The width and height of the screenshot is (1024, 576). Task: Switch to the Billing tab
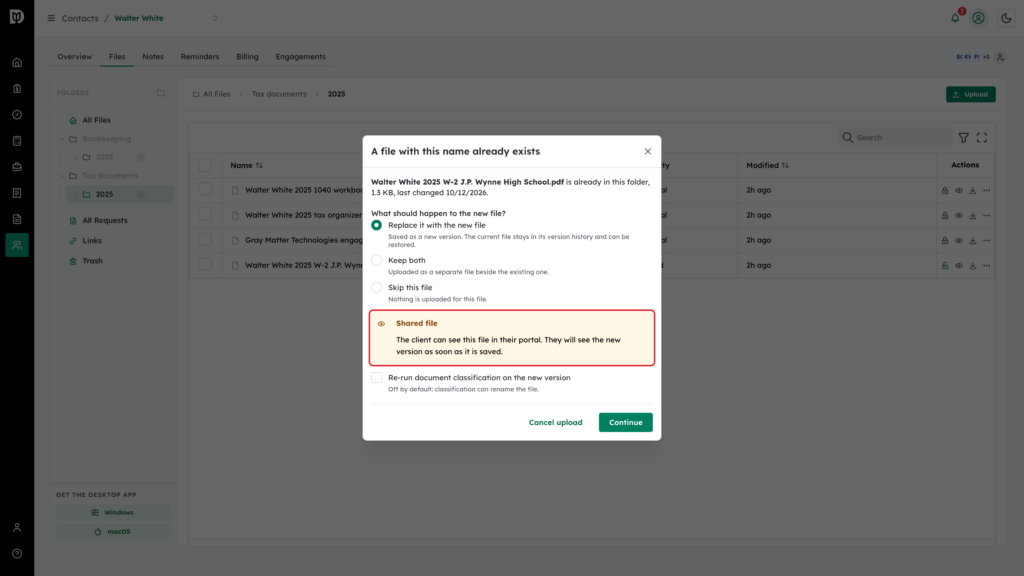(x=248, y=57)
